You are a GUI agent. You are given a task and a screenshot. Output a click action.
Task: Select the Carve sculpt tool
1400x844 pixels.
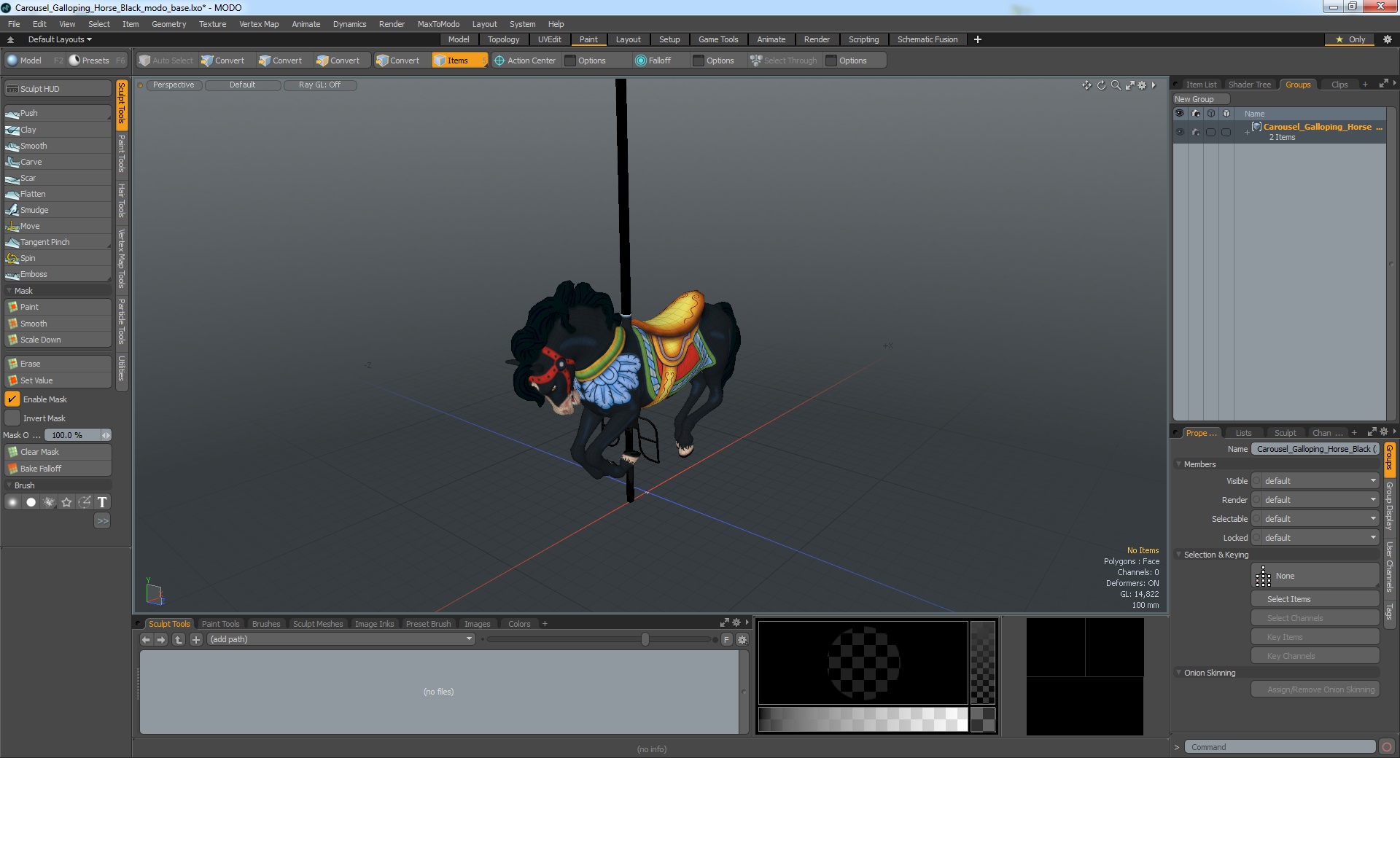click(x=56, y=161)
